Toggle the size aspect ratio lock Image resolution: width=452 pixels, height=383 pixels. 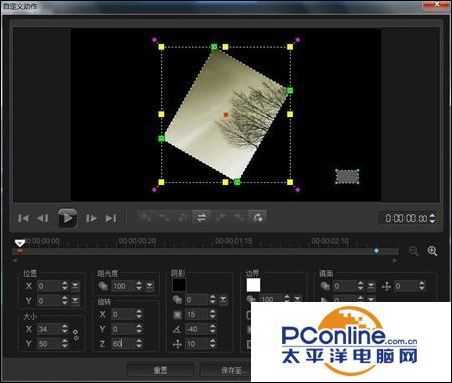click(x=76, y=335)
